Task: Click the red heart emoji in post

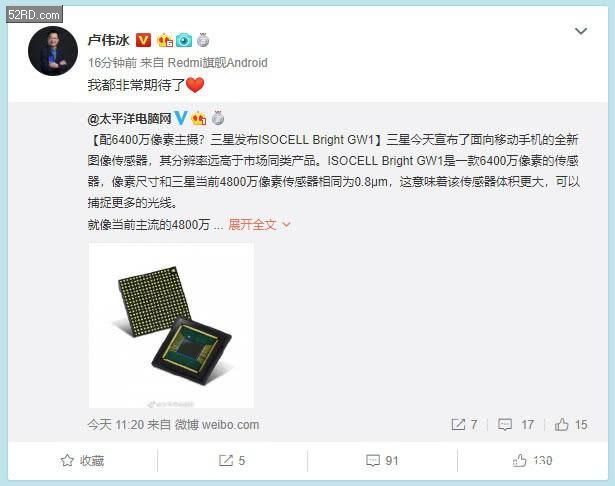Action: point(195,85)
